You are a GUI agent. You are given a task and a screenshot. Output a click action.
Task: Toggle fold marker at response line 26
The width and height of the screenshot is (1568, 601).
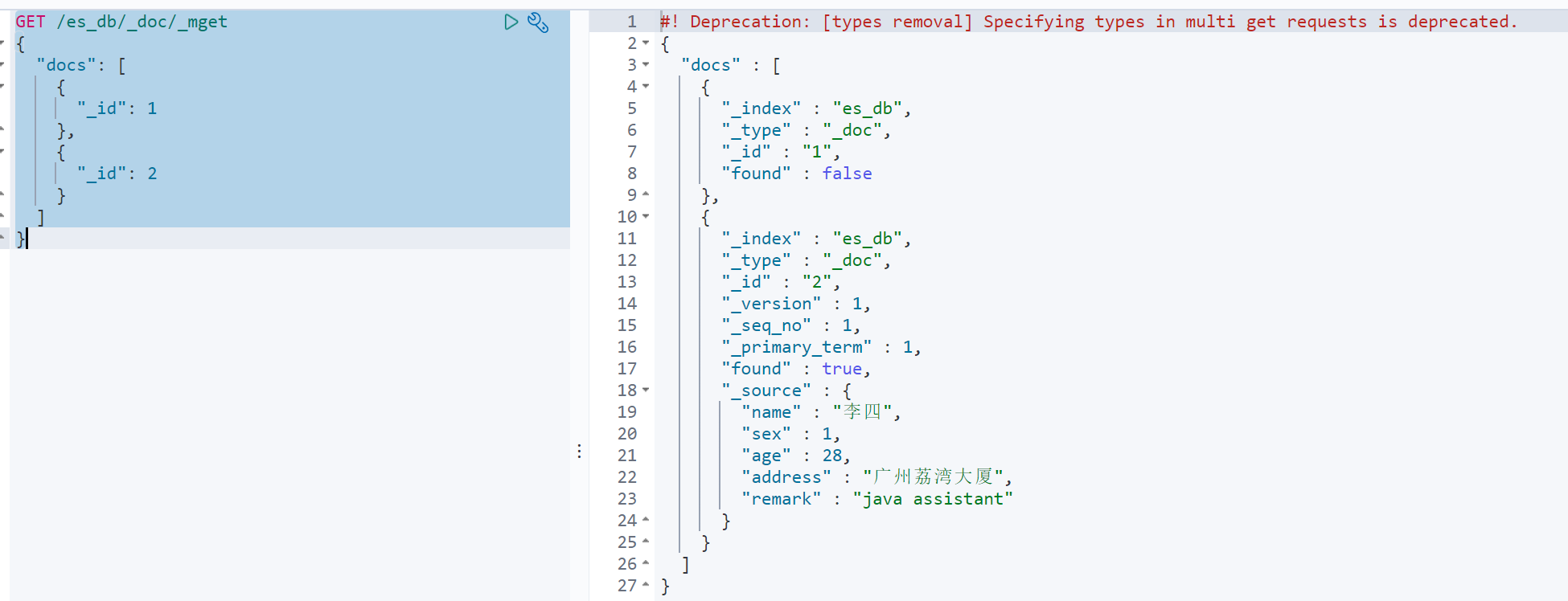pyautogui.click(x=646, y=564)
